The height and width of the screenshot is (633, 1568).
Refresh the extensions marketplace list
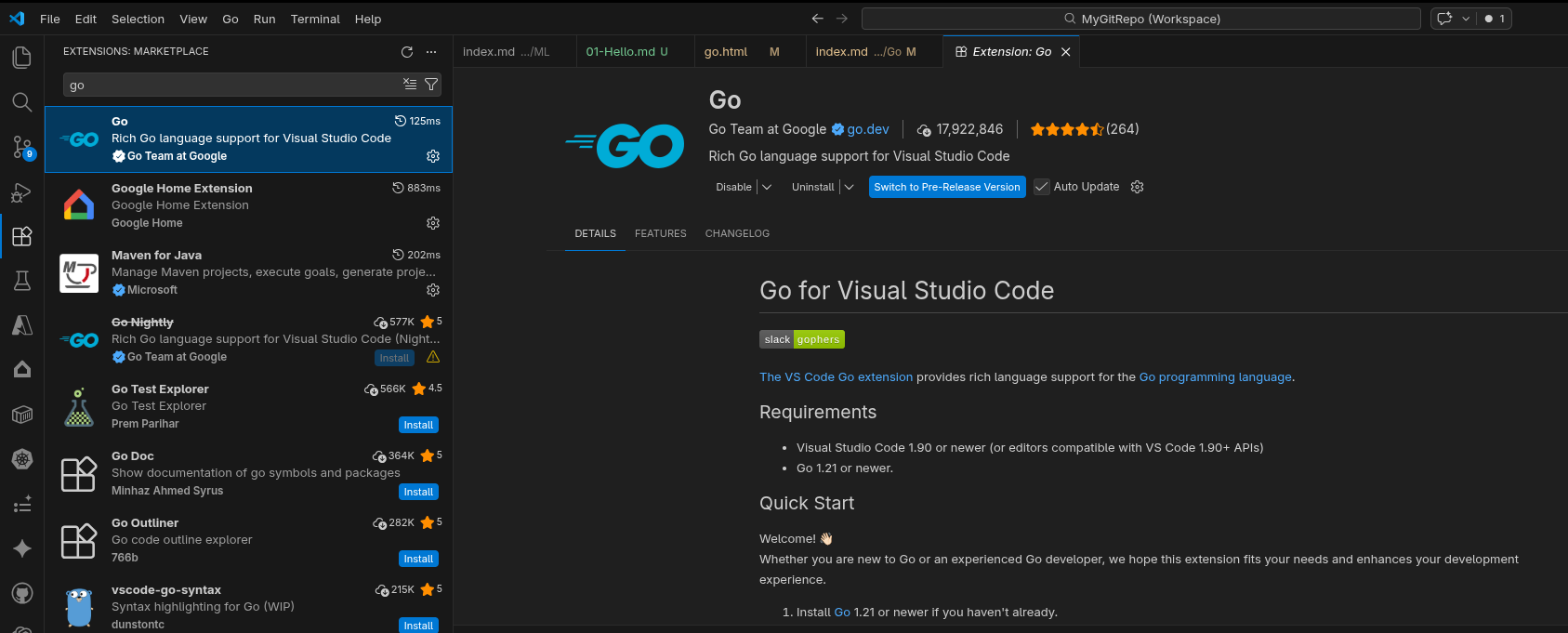[x=406, y=52]
